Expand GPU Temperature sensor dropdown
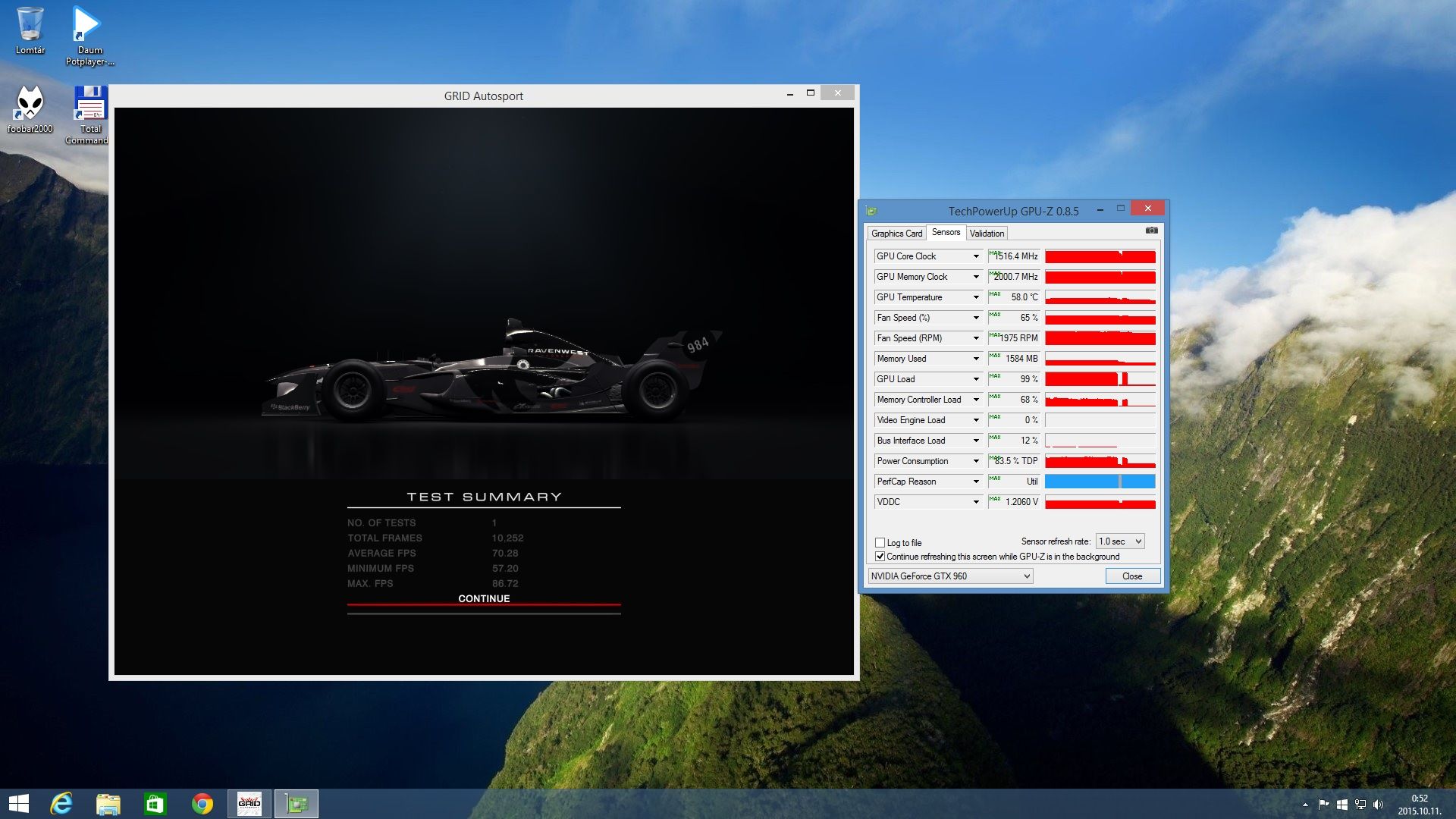 [x=976, y=297]
